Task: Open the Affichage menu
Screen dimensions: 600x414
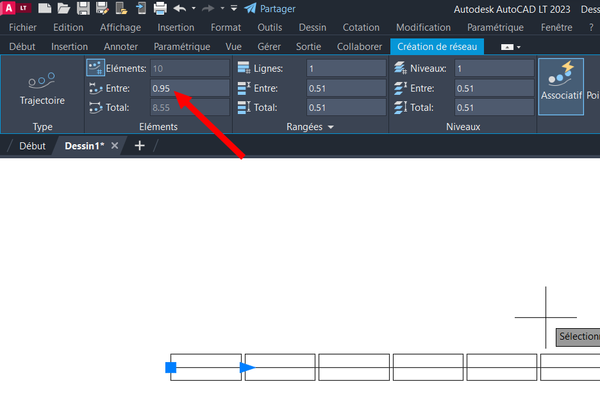Action: tap(120, 28)
